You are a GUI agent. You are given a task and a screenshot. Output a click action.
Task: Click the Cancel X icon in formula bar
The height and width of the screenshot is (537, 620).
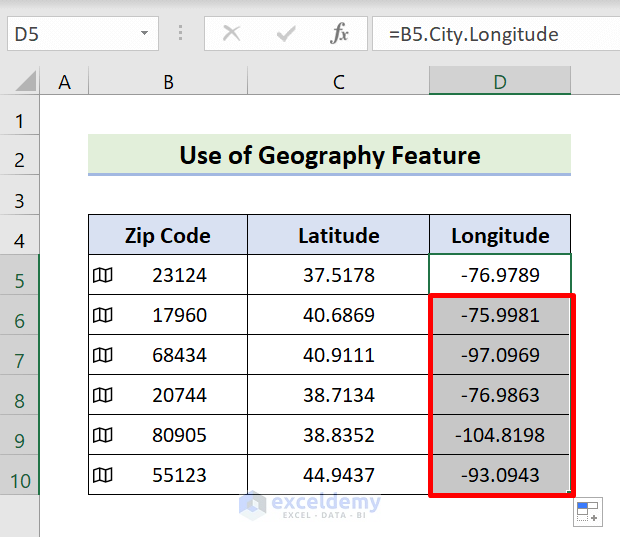coord(231,34)
